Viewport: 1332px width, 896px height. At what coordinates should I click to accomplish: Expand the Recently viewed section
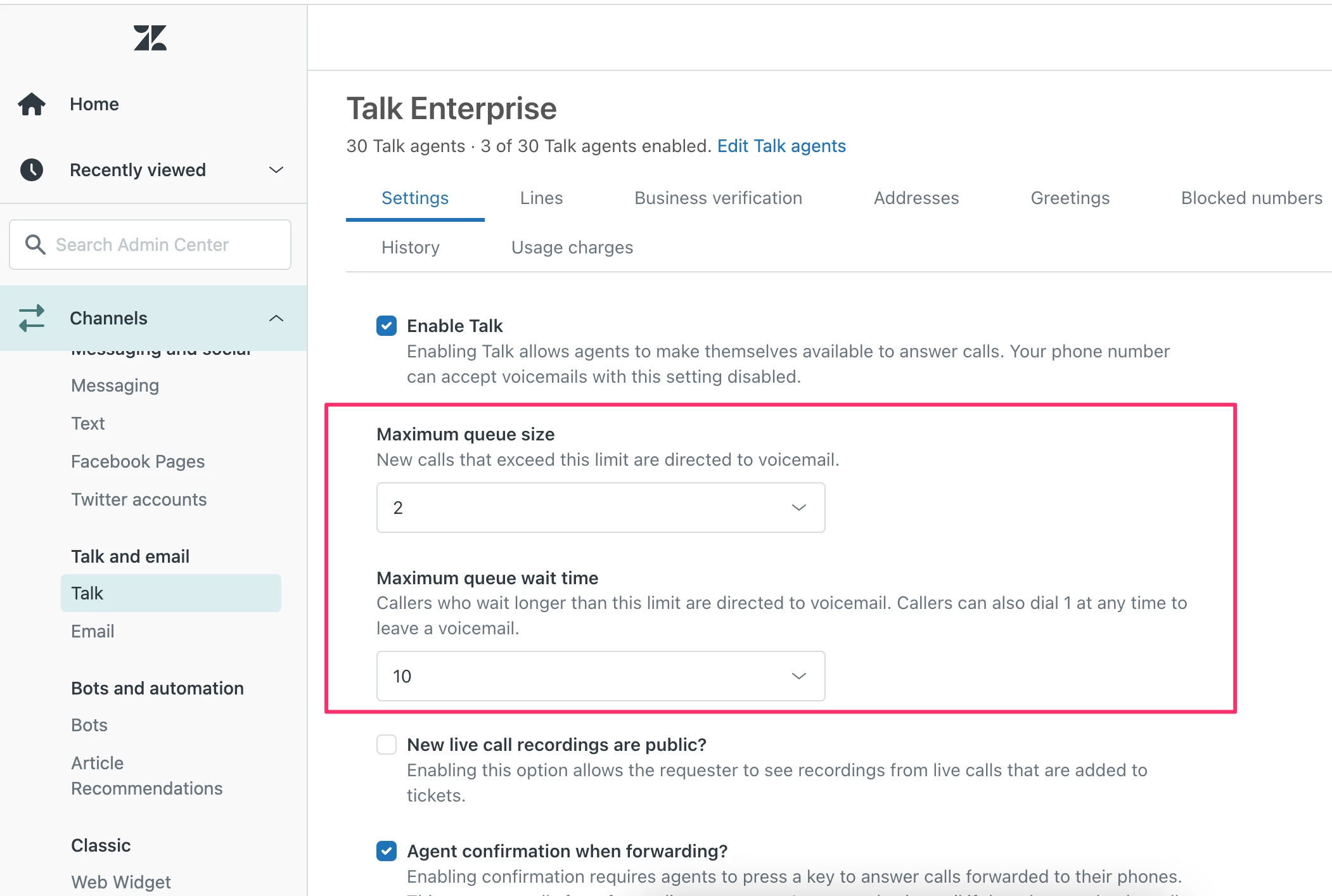point(276,170)
